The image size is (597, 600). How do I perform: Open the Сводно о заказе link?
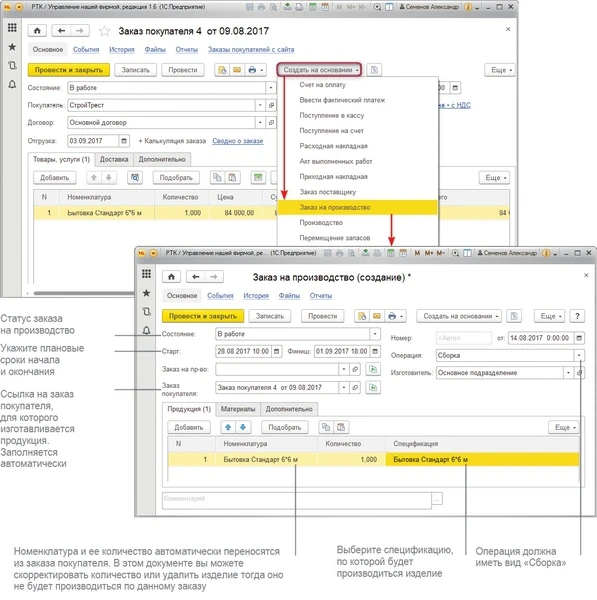tap(238, 141)
